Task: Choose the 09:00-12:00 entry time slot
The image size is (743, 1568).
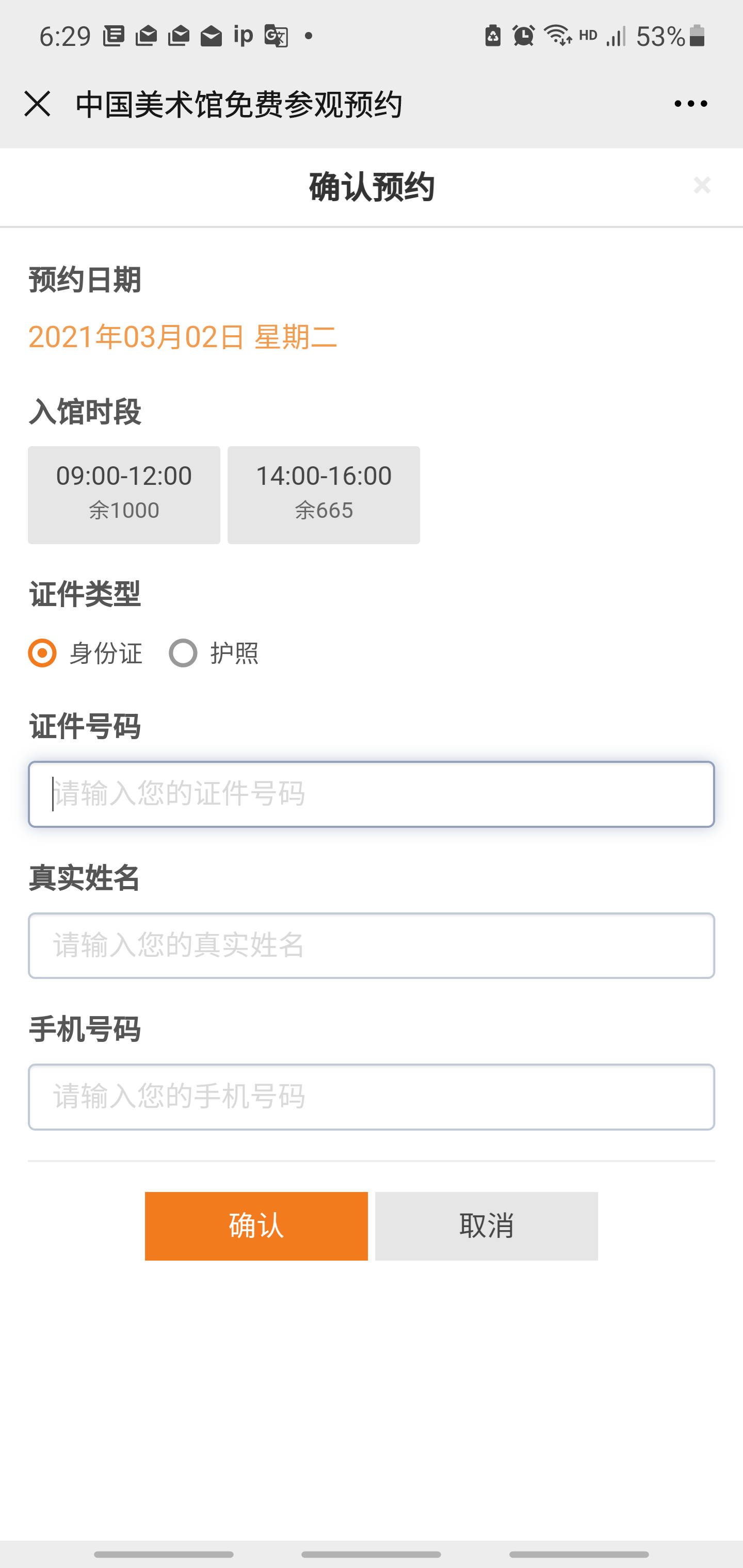Action: 124,494
